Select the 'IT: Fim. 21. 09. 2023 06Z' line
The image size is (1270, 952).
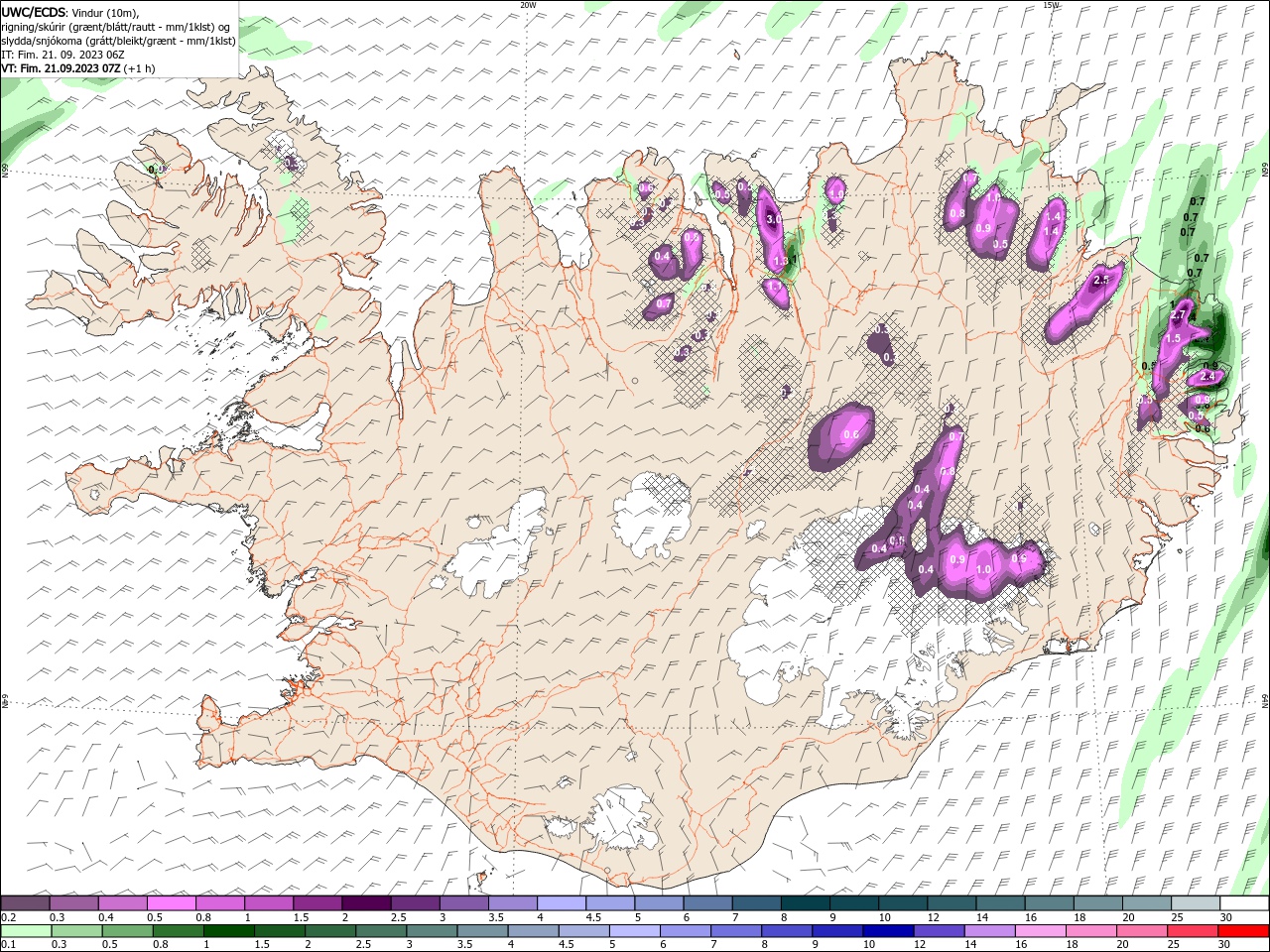click(x=61, y=55)
